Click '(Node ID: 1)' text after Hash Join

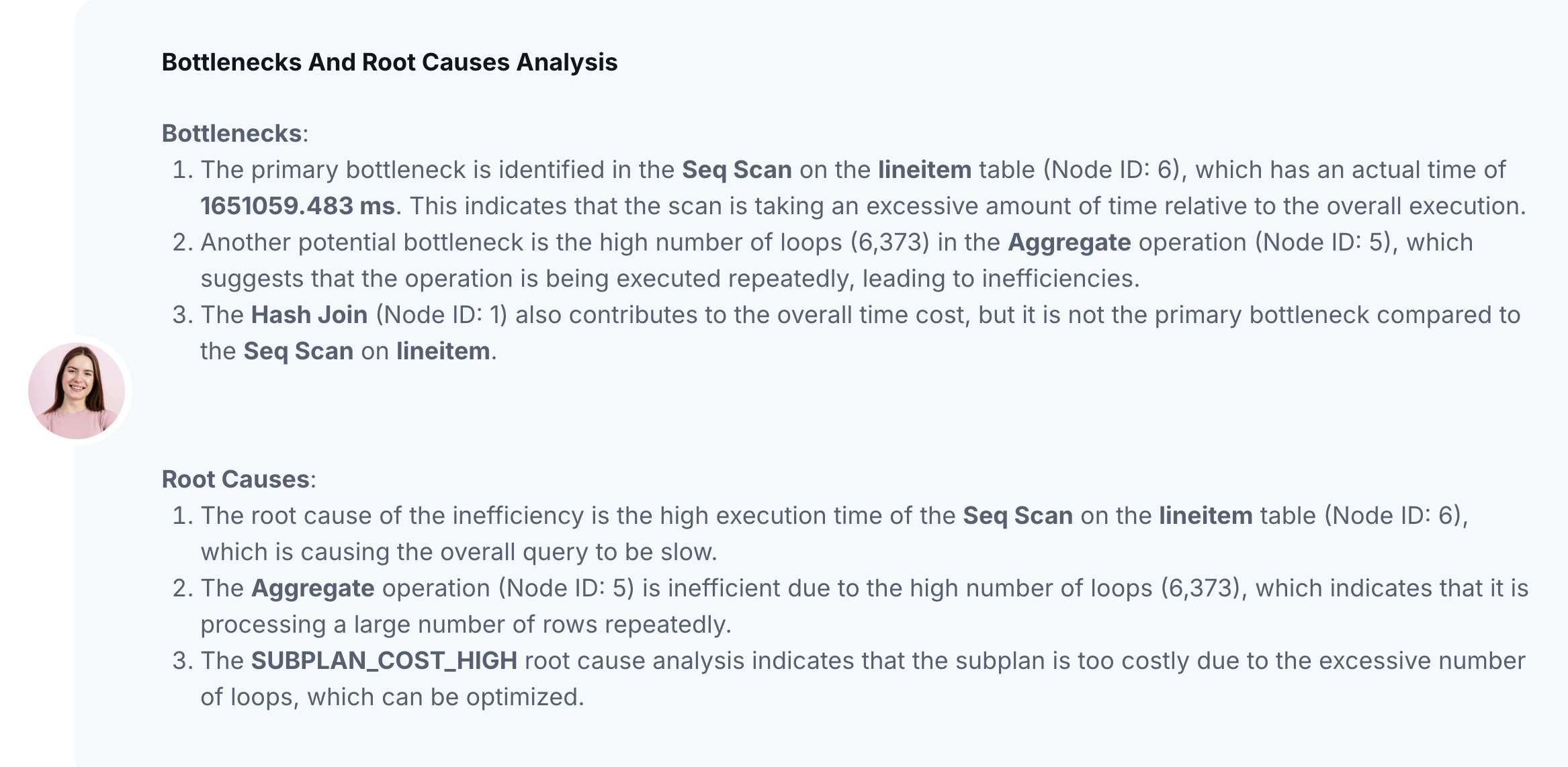click(x=441, y=314)
